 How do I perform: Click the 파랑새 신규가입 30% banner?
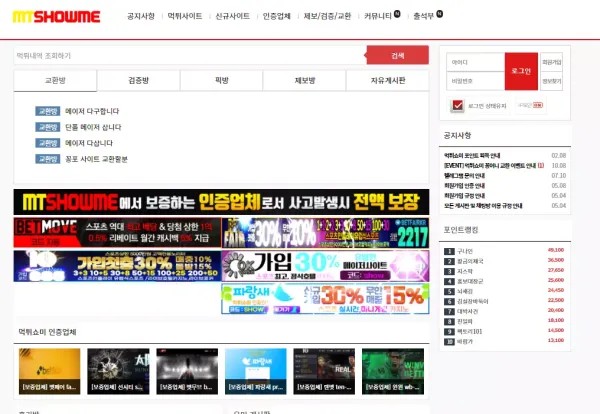coord(326,299)
